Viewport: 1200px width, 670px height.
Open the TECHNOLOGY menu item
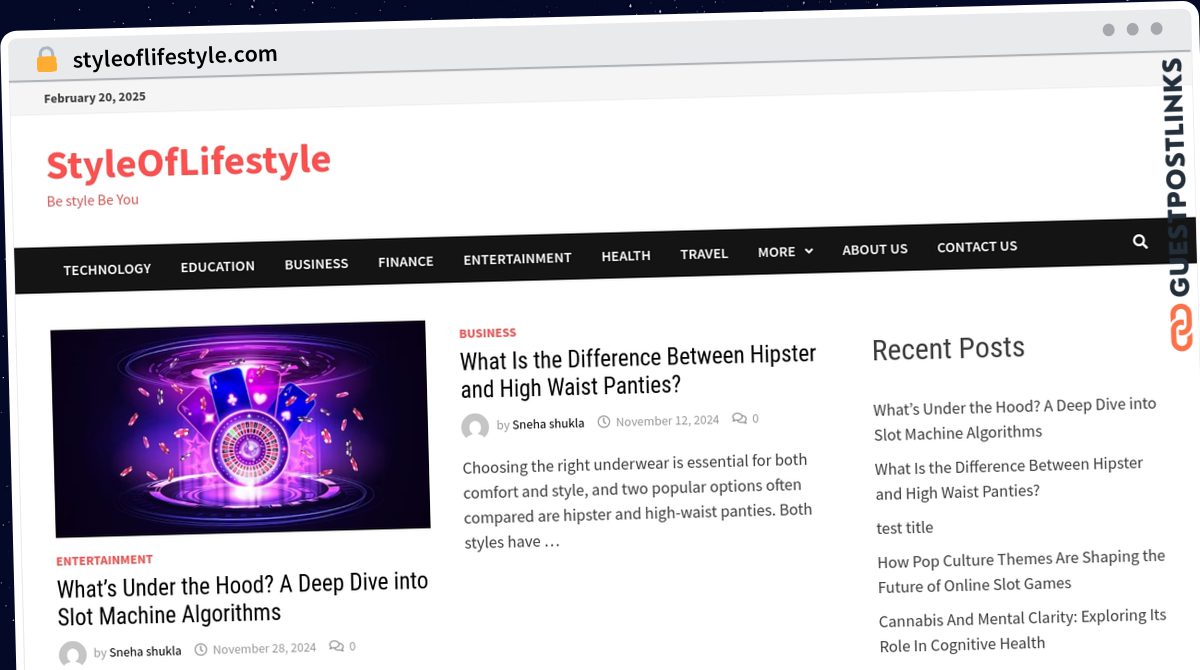(x=107, y=269)
